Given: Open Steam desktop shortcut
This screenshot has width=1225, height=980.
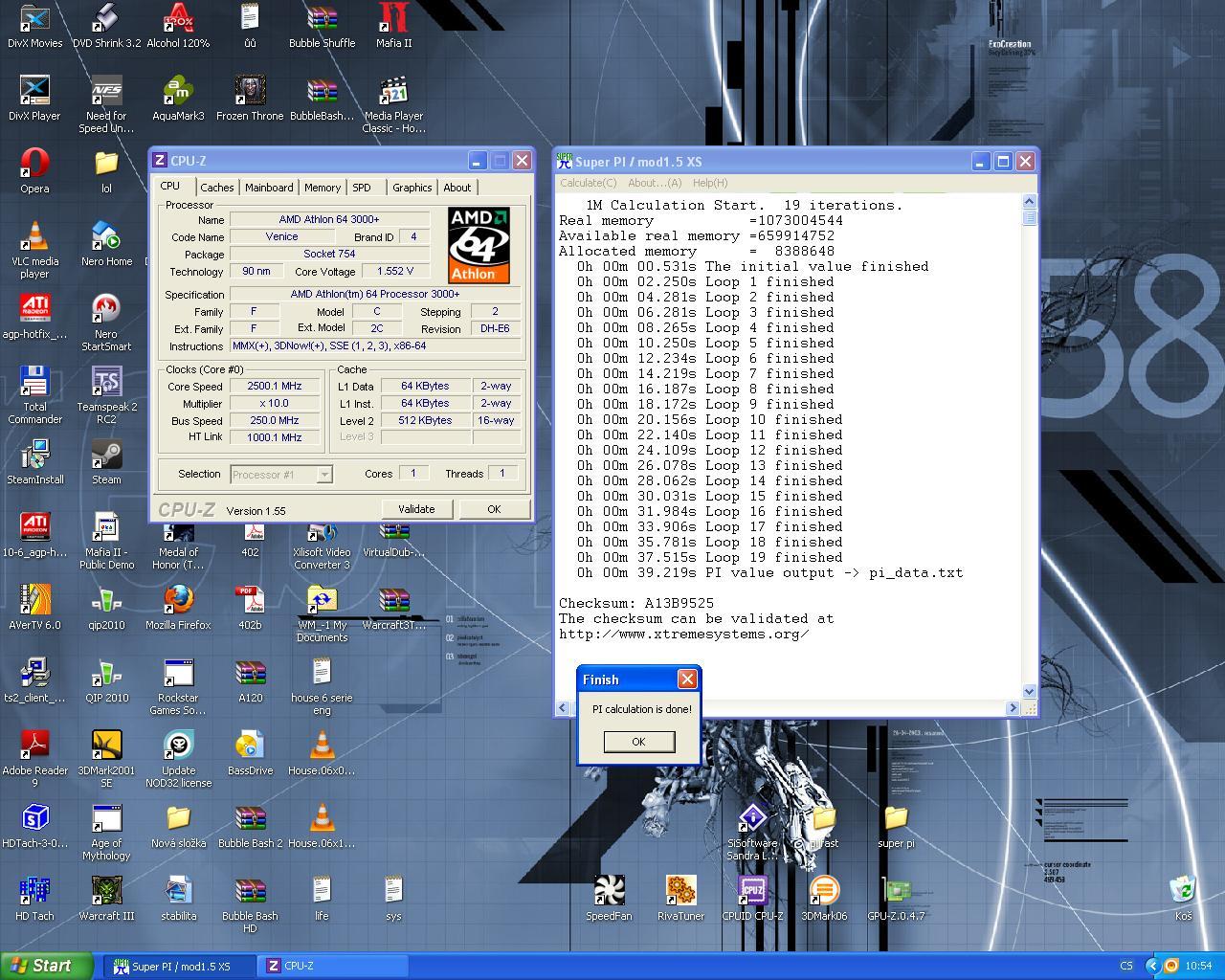Looking at the screenshot, I should pyautogui.click(x=106, y=462).
